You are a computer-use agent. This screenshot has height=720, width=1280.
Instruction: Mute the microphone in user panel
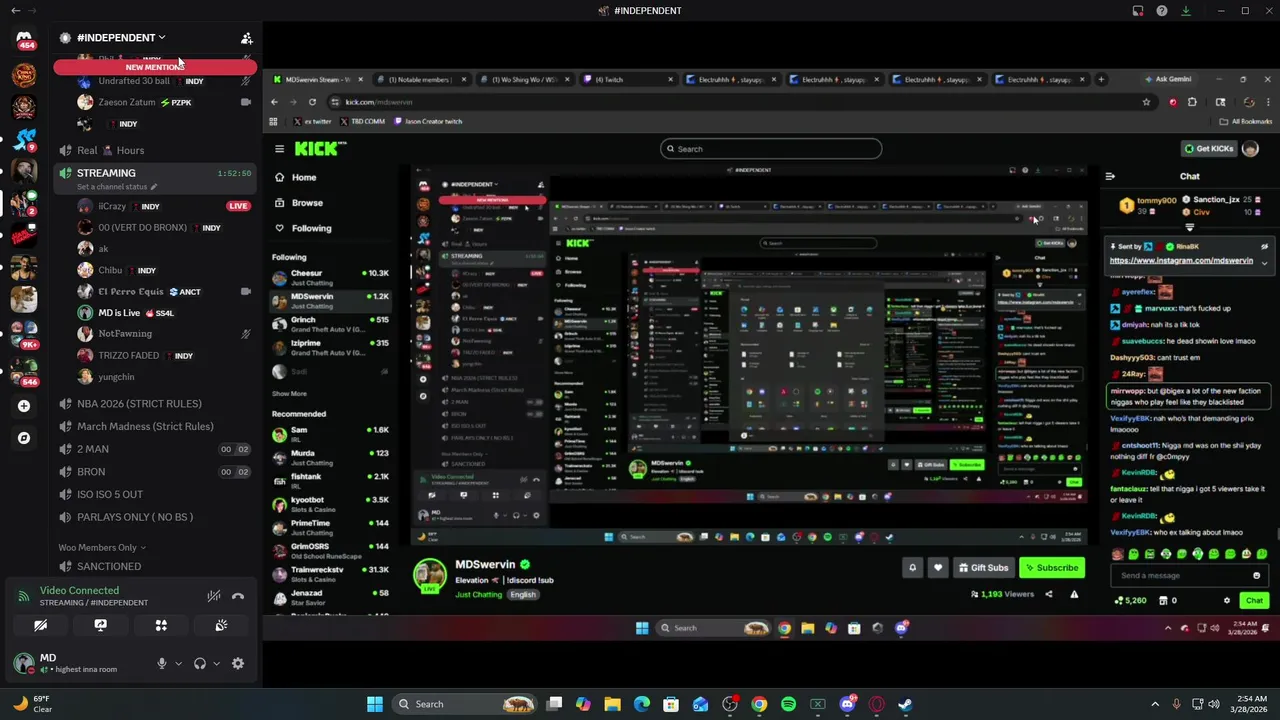161,663
